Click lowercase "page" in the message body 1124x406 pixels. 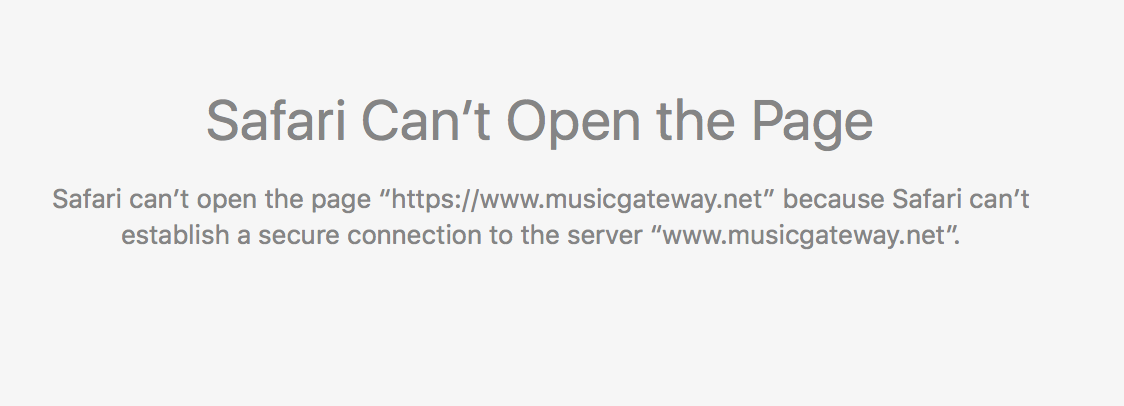pyautogui.click(x=340, y=201)
